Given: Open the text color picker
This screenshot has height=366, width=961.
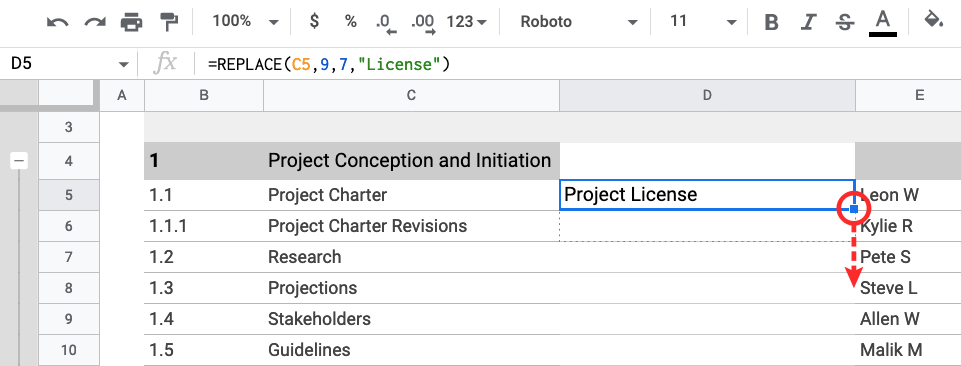Looking at the screenshot, I should click(883, 23).
